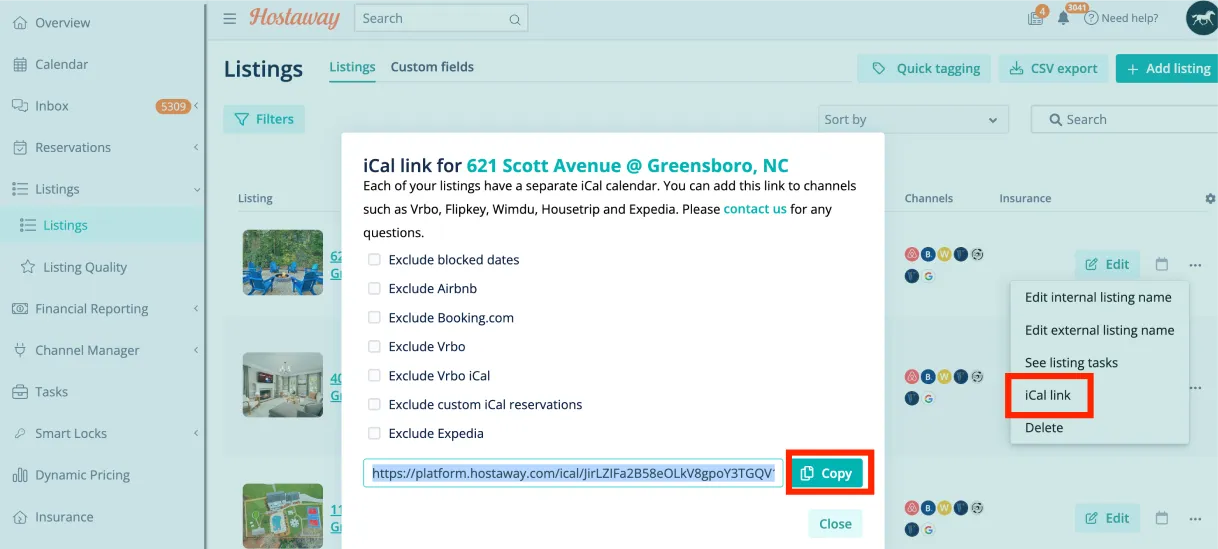Enable Exclude Vrbo iCal
The width and height of the screenshot is (1218, 549).
374,375
